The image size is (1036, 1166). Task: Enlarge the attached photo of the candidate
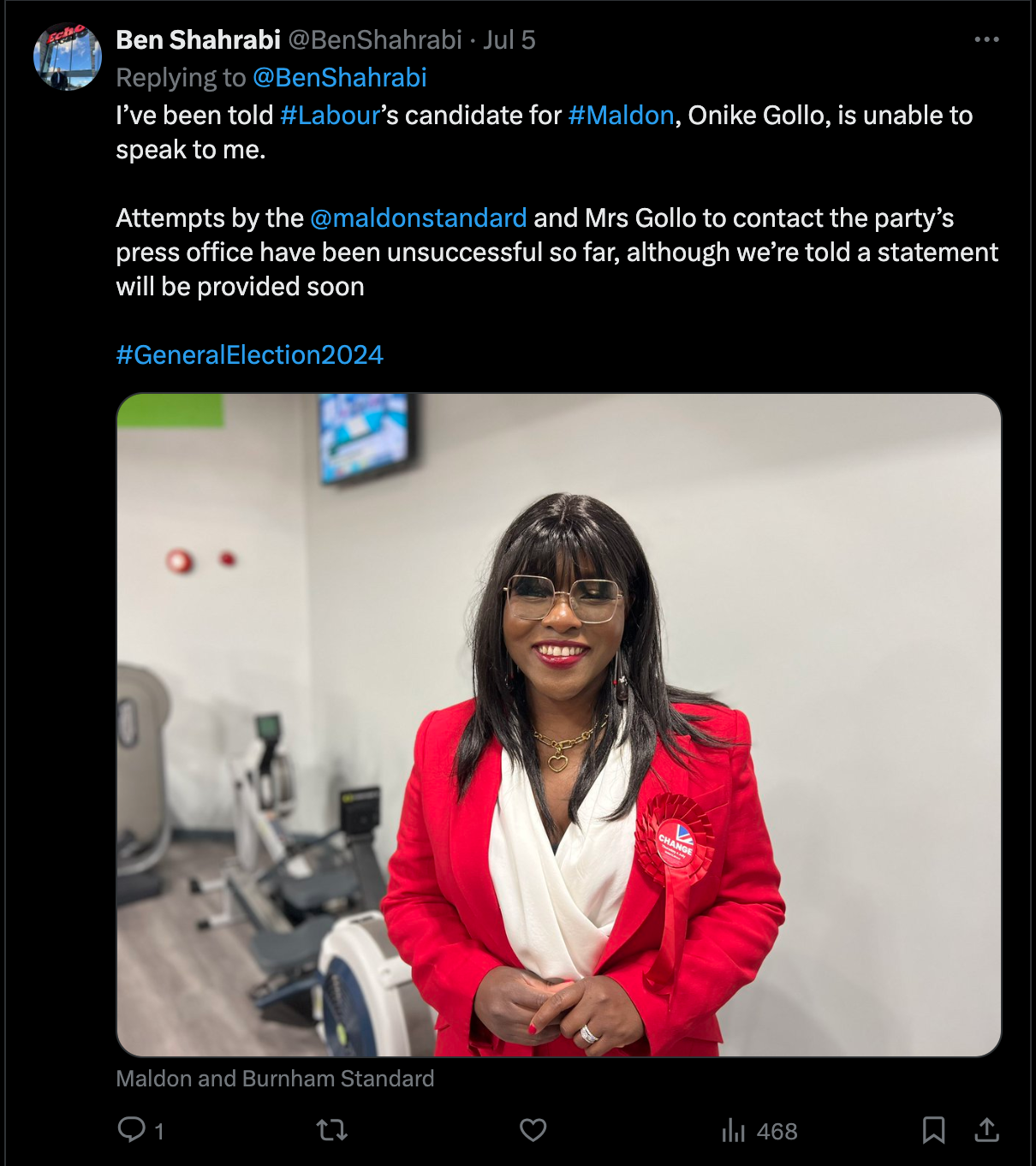point(559,725)
